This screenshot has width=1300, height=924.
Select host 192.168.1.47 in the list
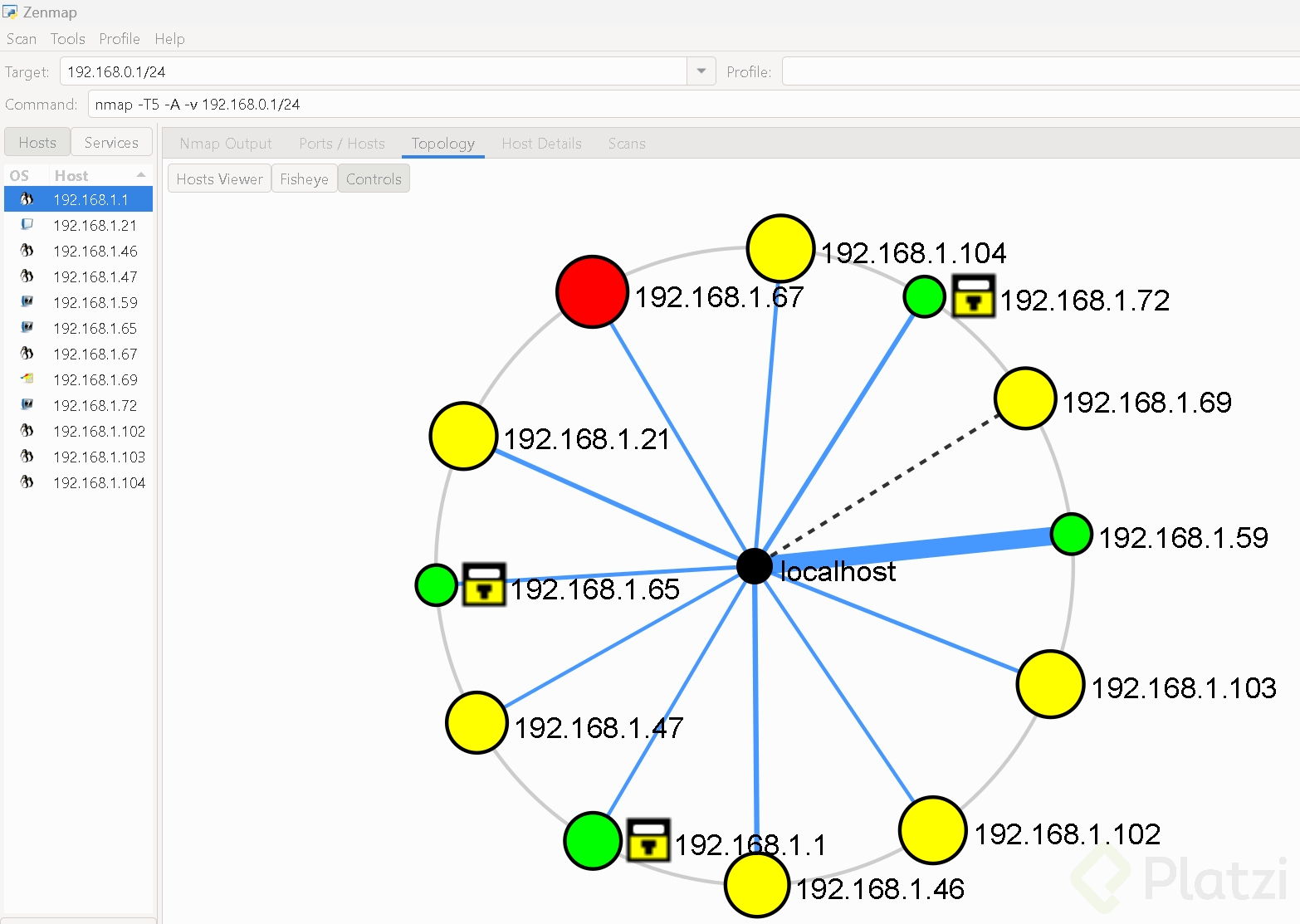[79, 276]
